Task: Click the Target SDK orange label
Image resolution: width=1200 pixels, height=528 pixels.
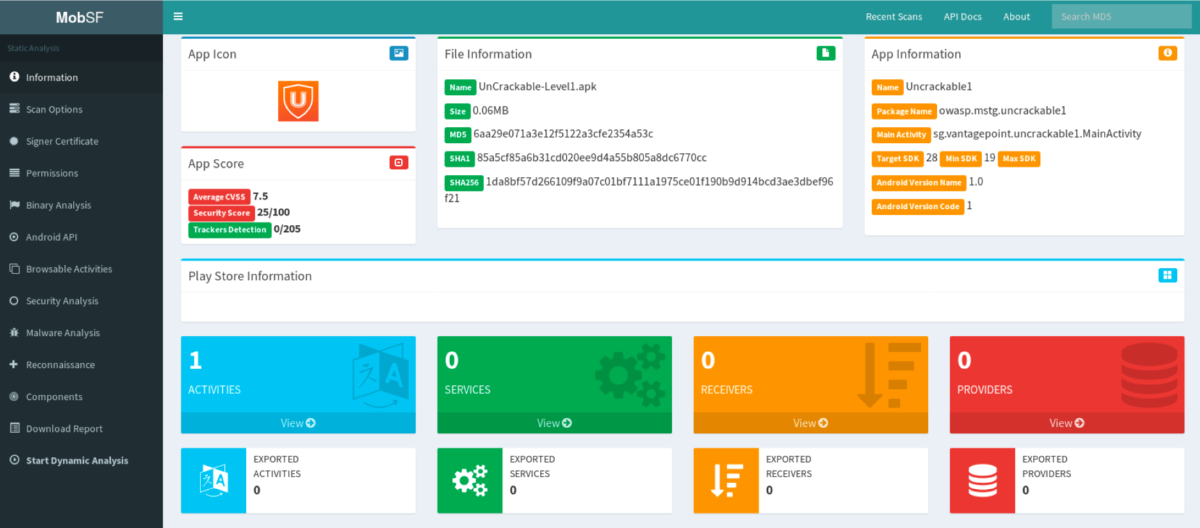Action: (x=897, y=158)
